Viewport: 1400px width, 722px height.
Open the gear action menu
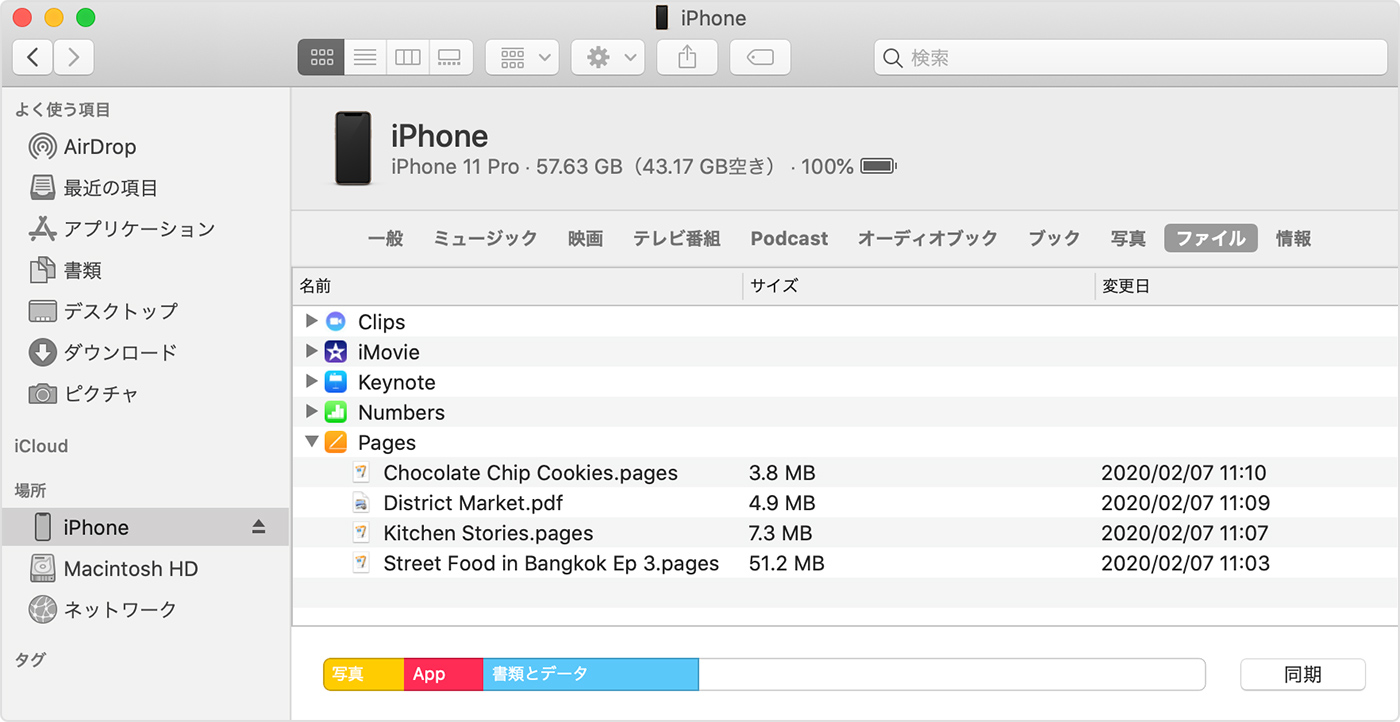tap(608, 57)
